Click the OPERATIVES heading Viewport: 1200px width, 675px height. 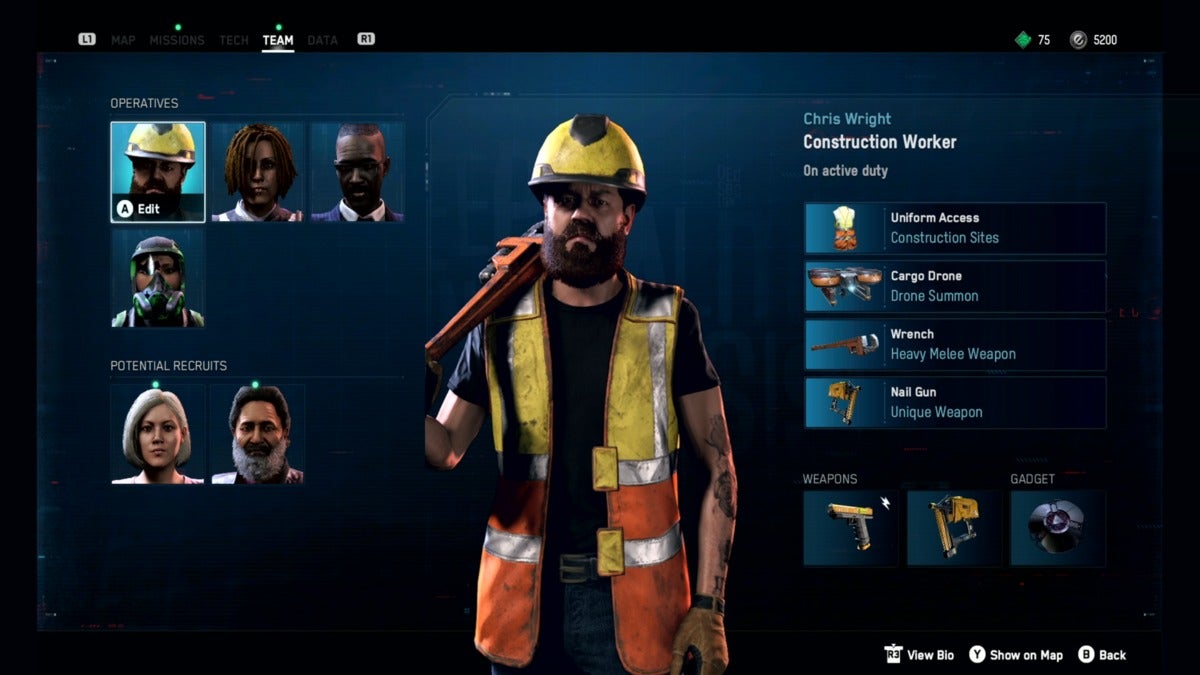click(144, 103)
